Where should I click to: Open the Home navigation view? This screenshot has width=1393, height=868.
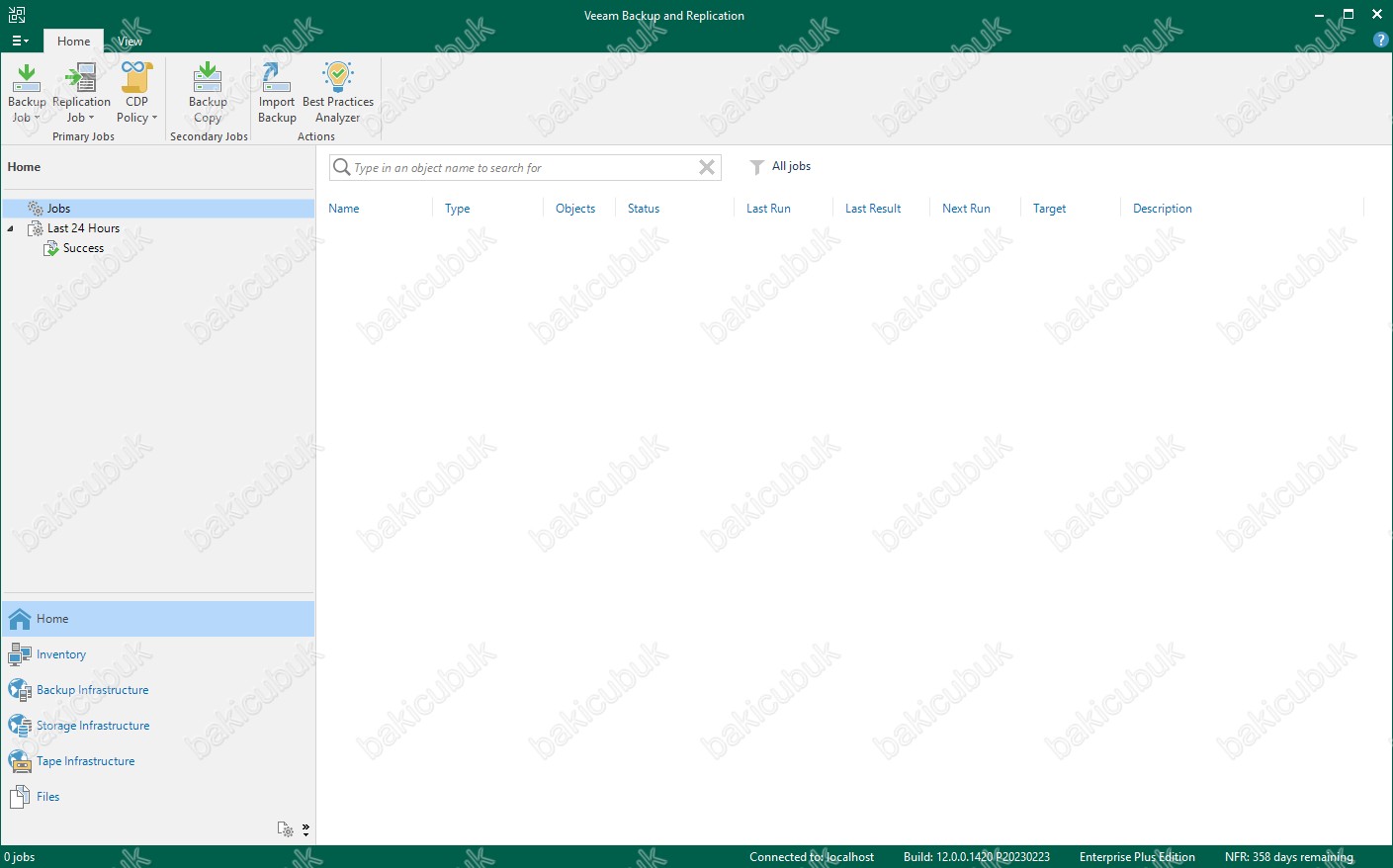158,619
